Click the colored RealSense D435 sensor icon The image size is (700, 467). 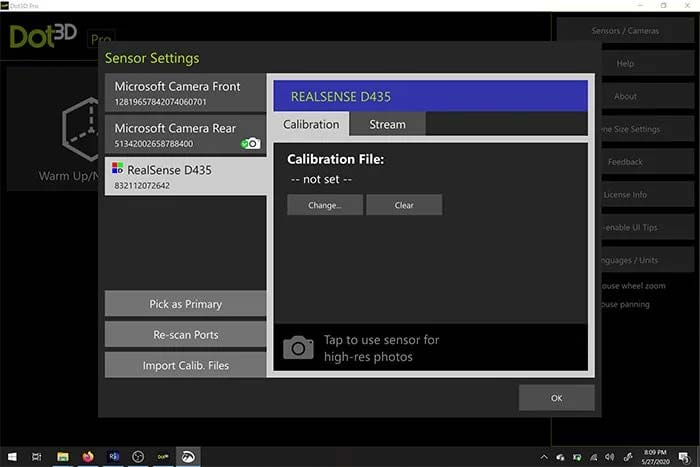coord(119,170)
